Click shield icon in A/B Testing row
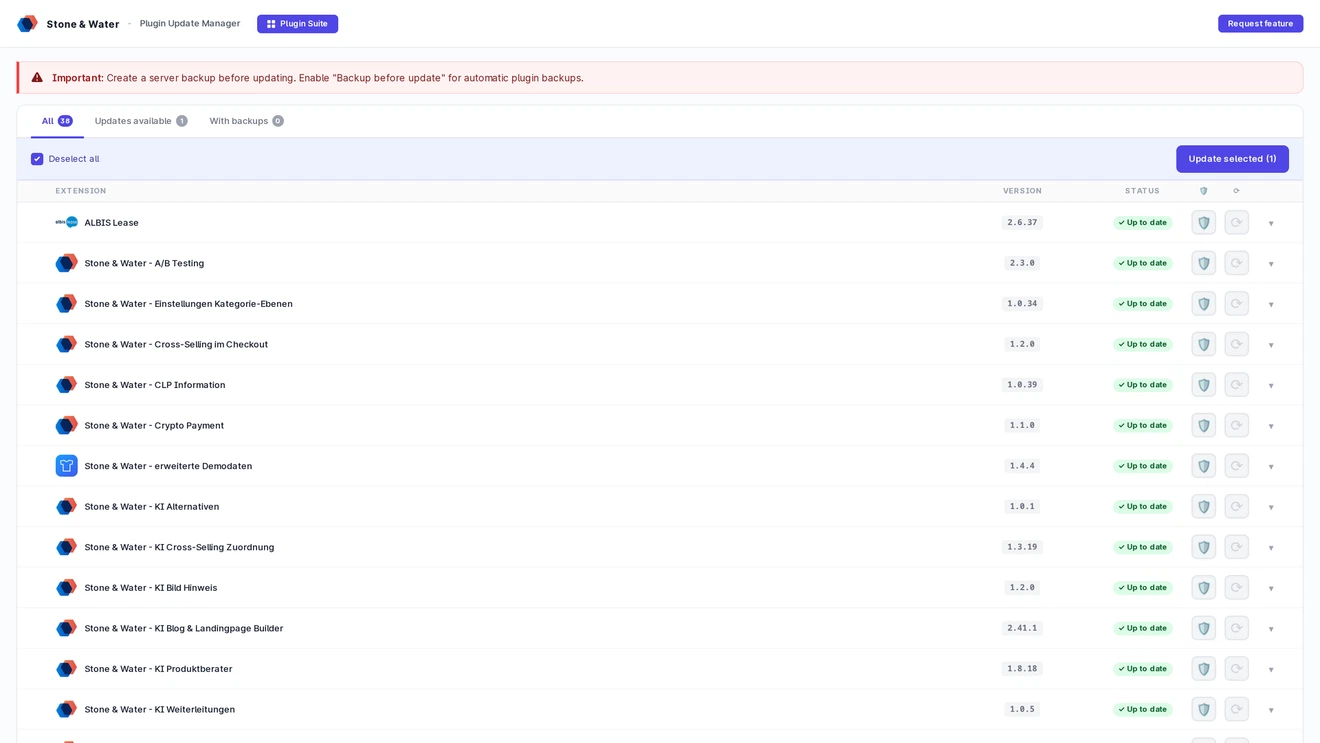 pos(1204,263)
